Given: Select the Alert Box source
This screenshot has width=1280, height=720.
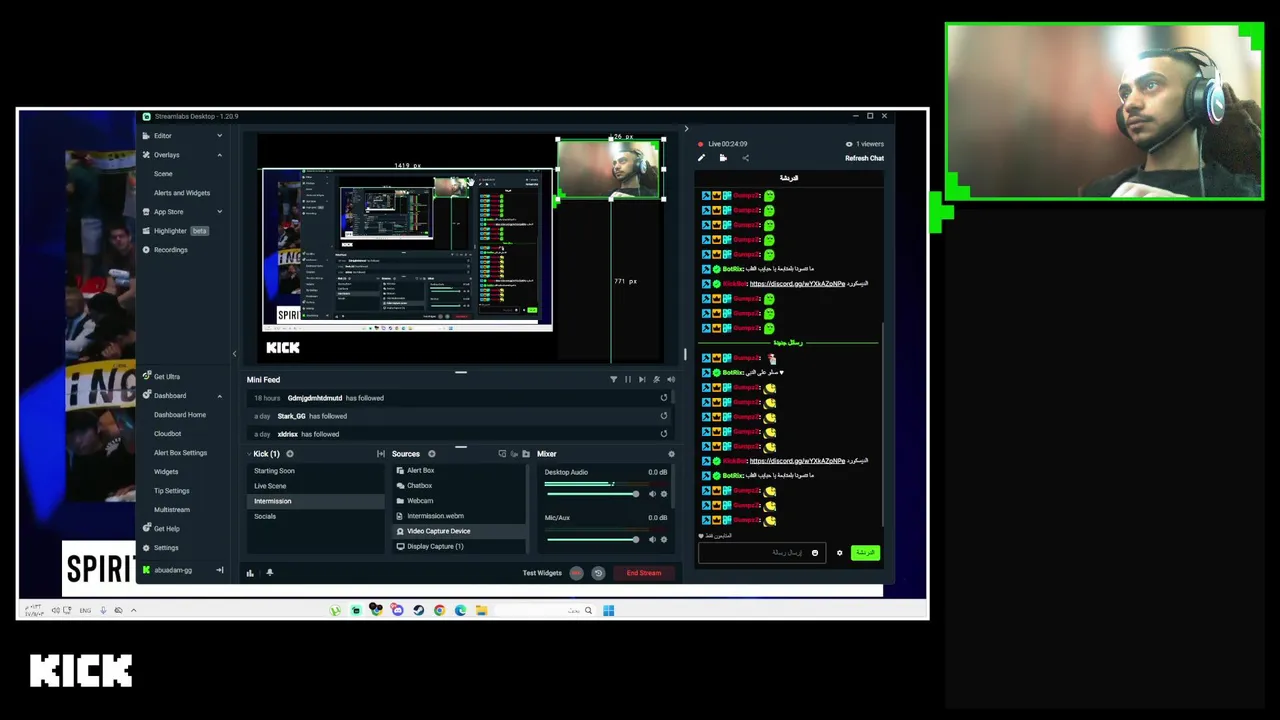Looking at the screenshot, I should click(x=459, y=471).
